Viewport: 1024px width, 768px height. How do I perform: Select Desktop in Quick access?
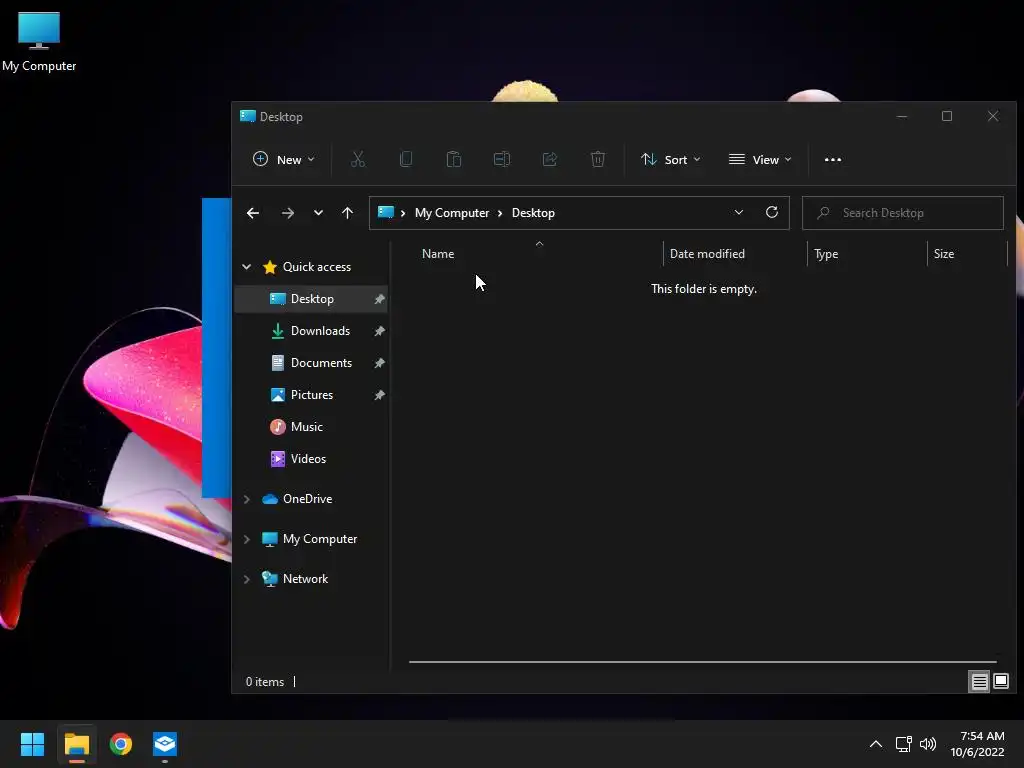(x=311, y=299)
